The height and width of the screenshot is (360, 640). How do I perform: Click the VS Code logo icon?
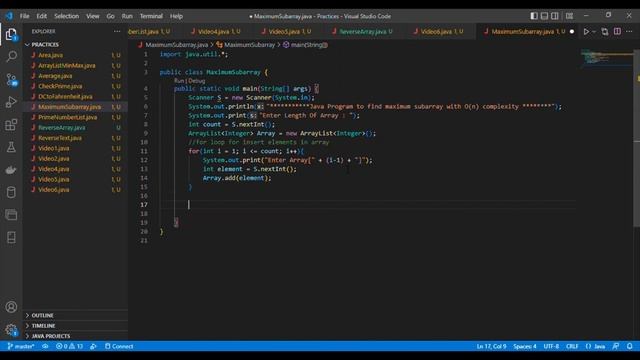[x=9, y=16]
